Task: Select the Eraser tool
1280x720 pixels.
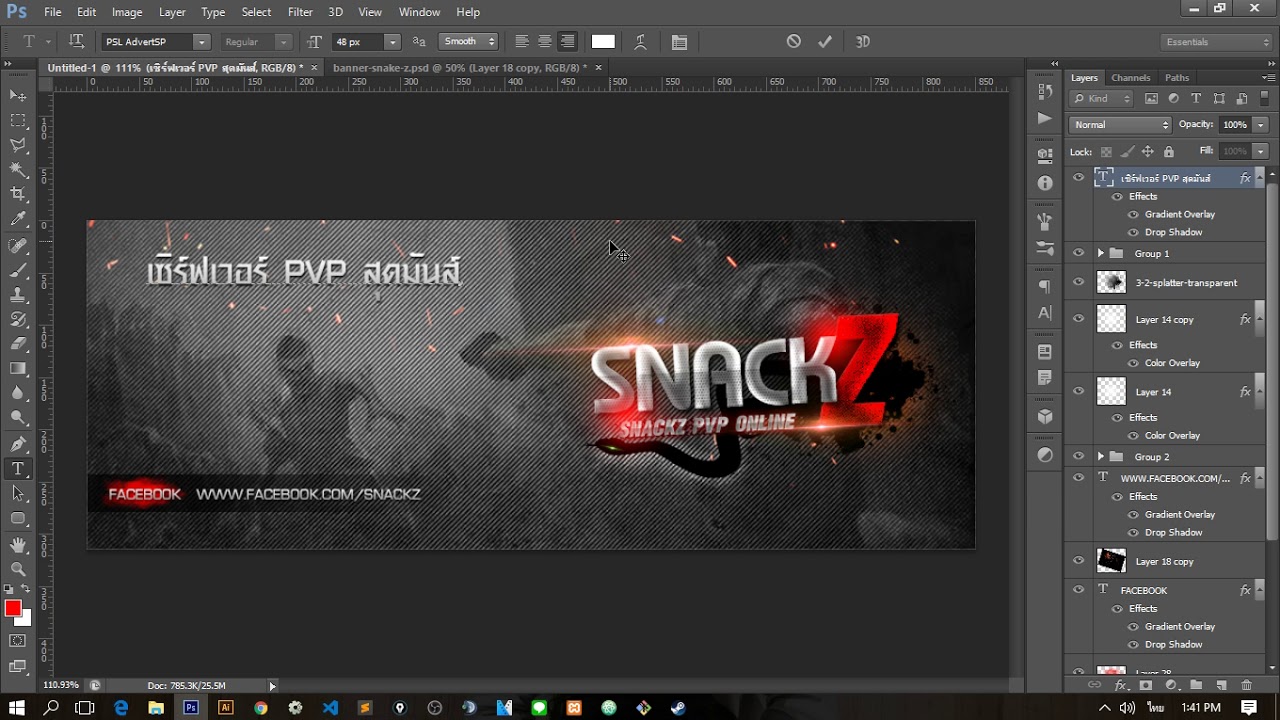Action: pos(18,344)
